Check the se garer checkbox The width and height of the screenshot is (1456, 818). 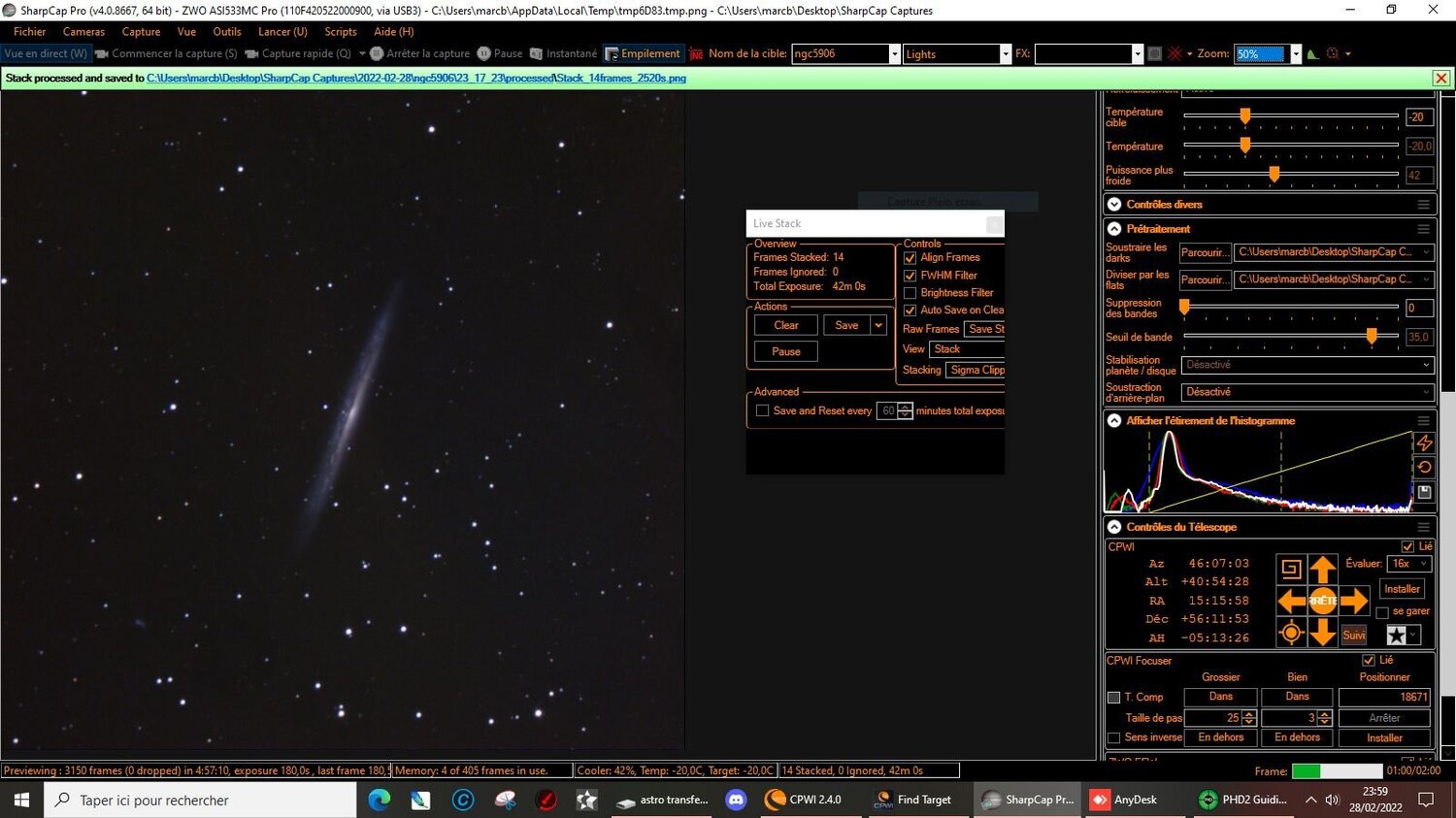point(1382,610)
